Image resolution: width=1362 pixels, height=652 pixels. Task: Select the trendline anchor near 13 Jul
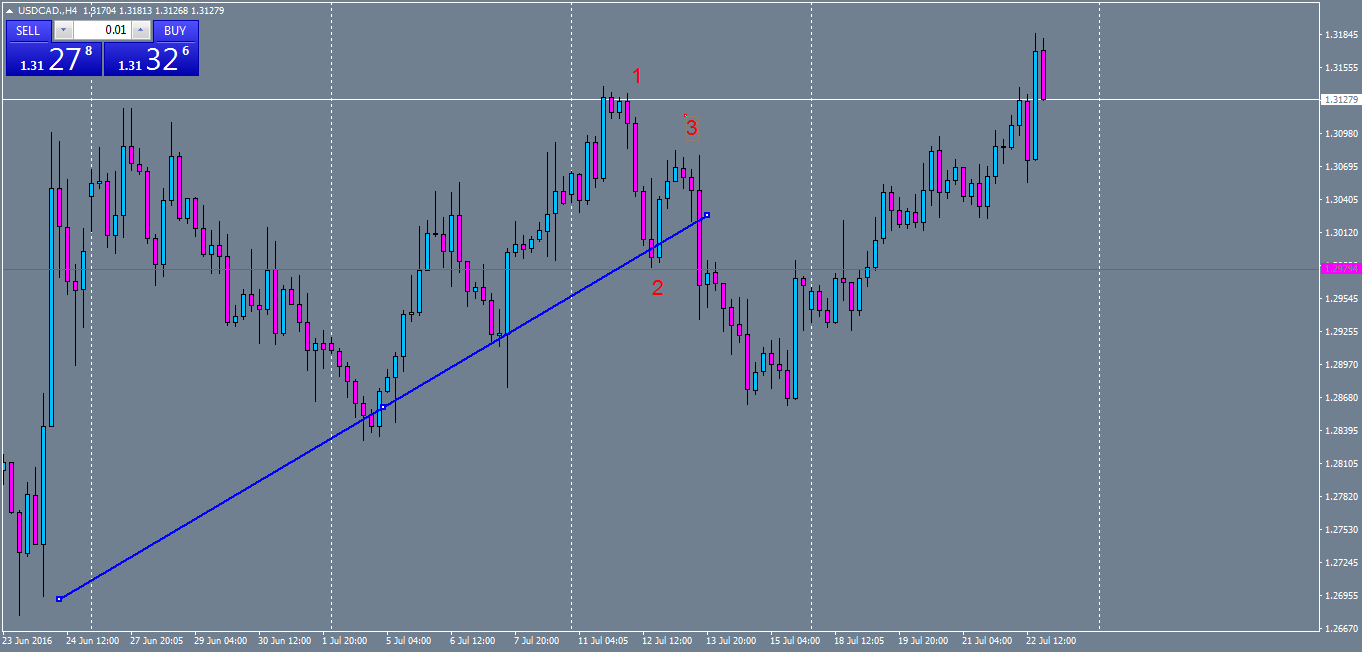click(x=705, y=214)
